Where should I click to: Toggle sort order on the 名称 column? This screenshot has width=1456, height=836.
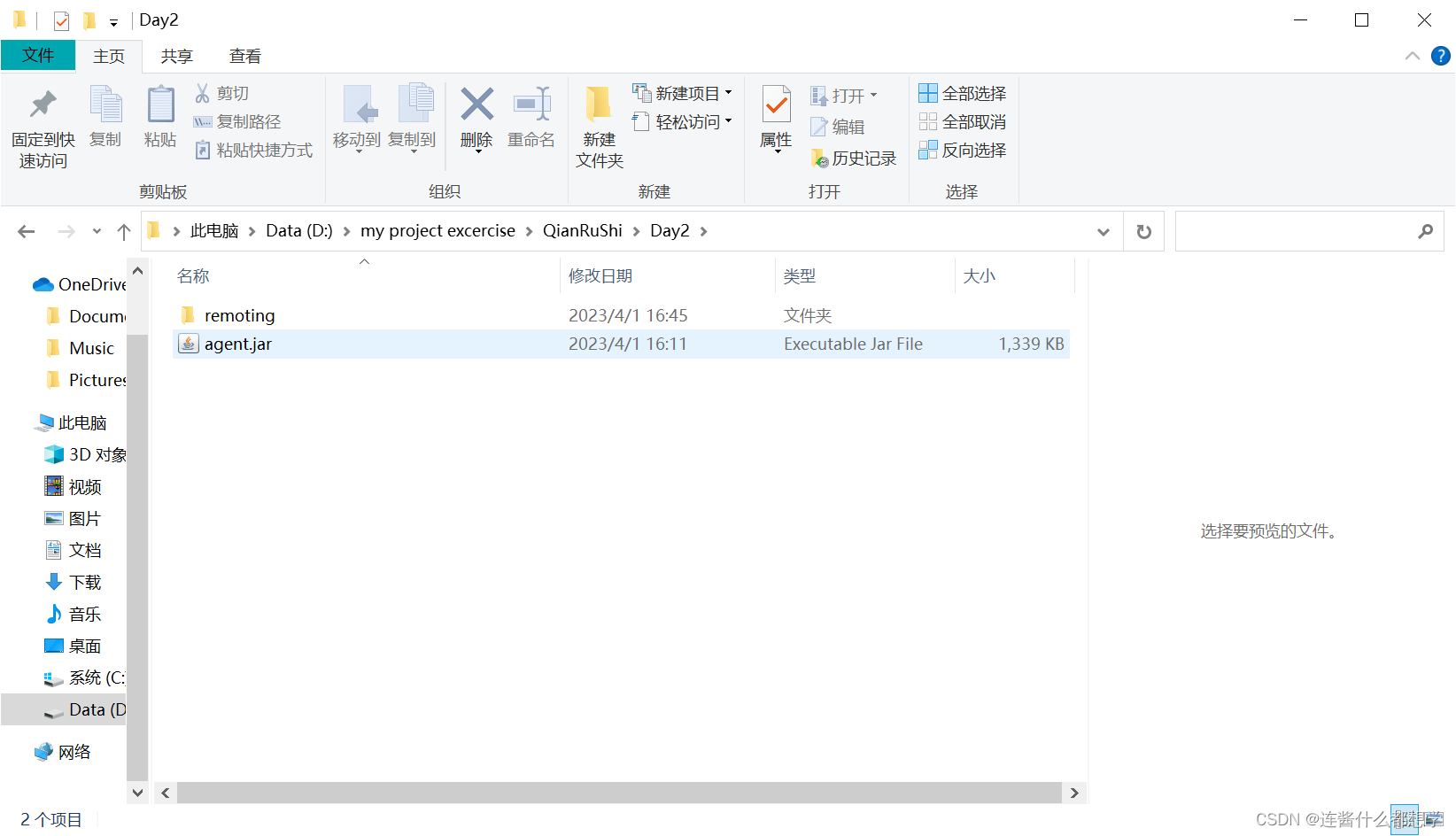pos(192,275)
